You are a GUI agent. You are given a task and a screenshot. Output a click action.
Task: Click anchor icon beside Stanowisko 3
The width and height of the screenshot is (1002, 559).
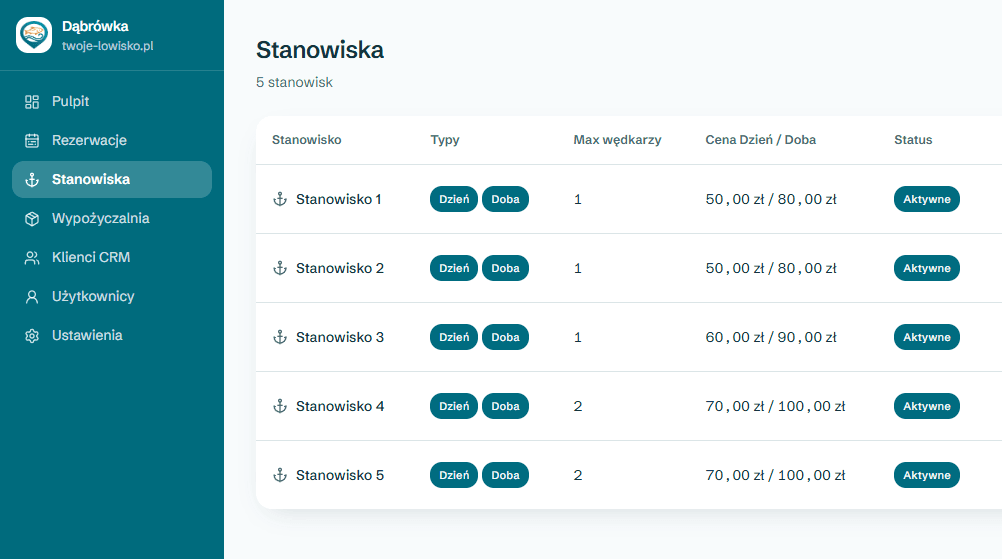[280, 337]
